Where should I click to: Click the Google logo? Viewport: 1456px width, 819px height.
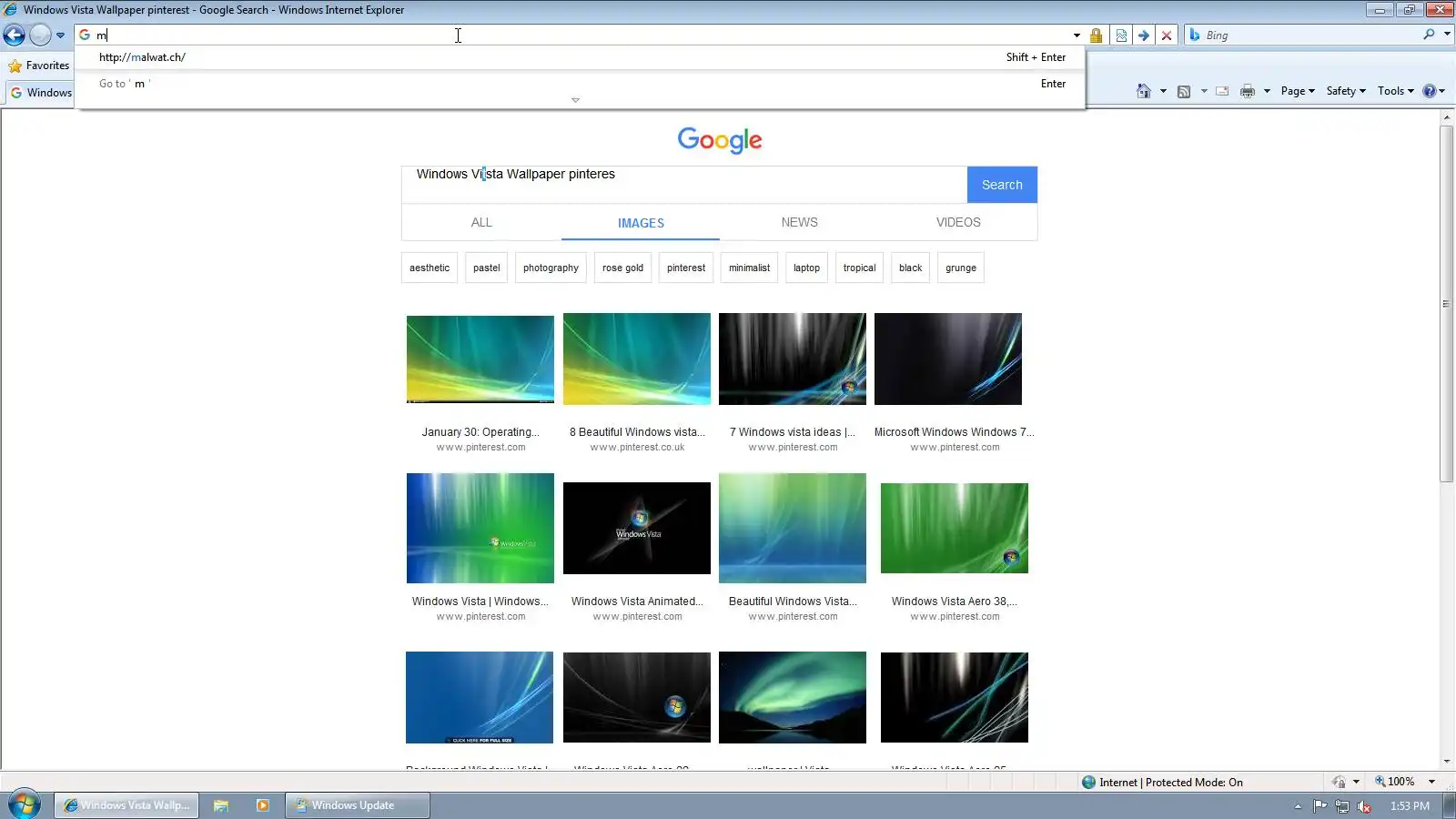click(x=720, y=140)
